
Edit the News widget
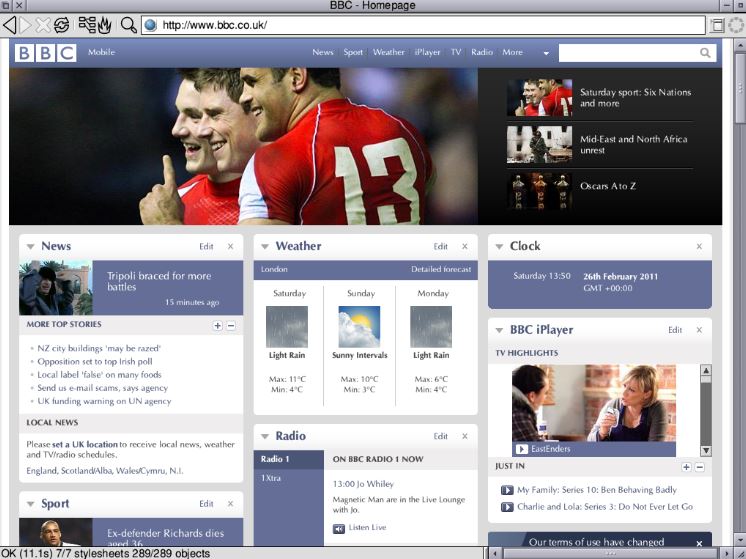click(206, 246)
